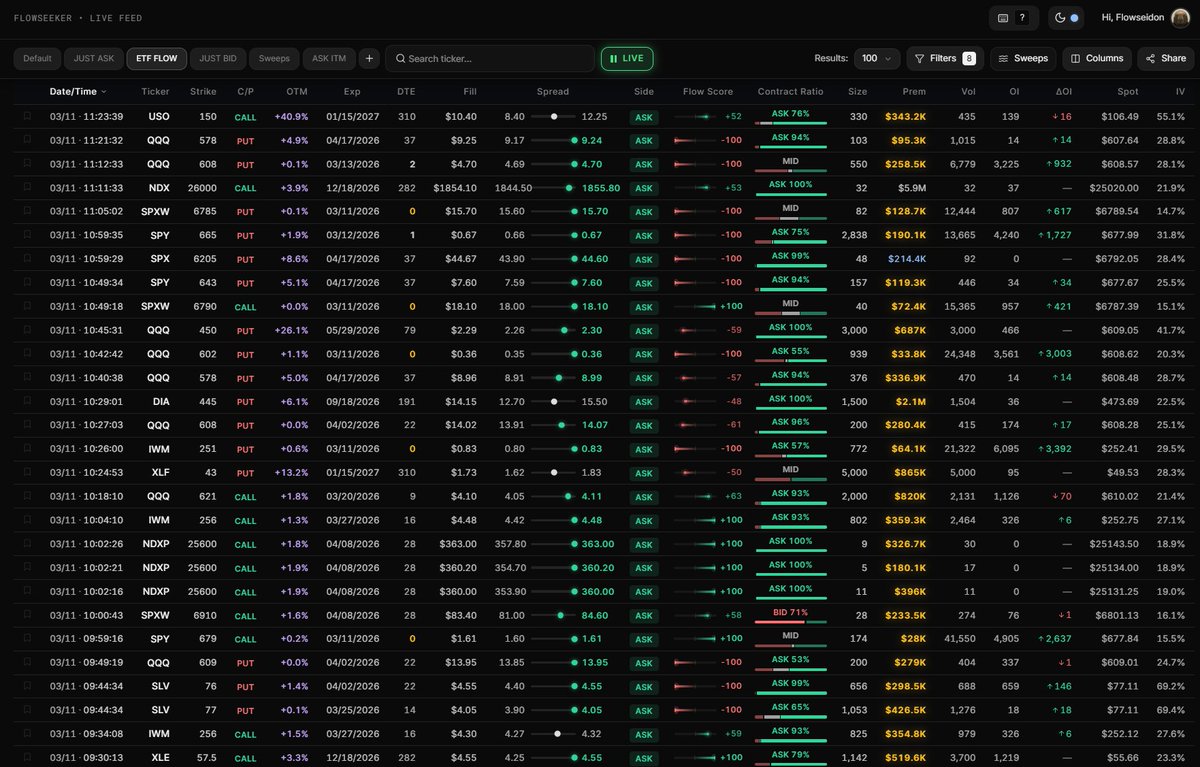Toggle bookmark on IWM row at 10:04:10
1200x767 pixels.
pos(28,520)
